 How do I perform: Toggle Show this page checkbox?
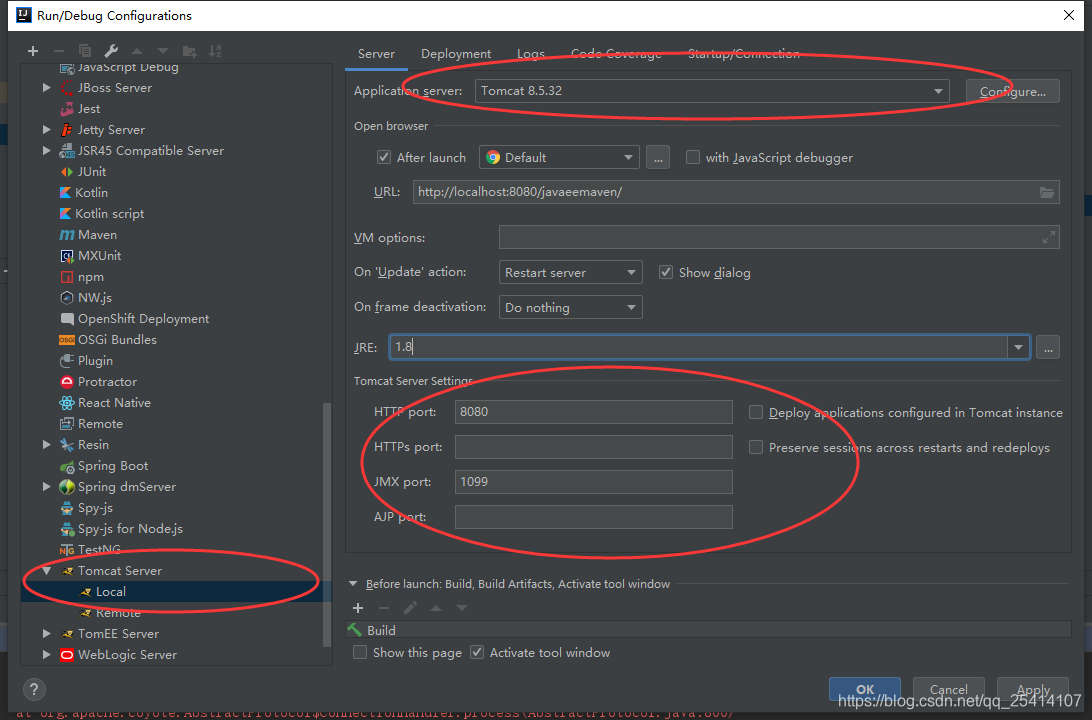tap(360, 652)
